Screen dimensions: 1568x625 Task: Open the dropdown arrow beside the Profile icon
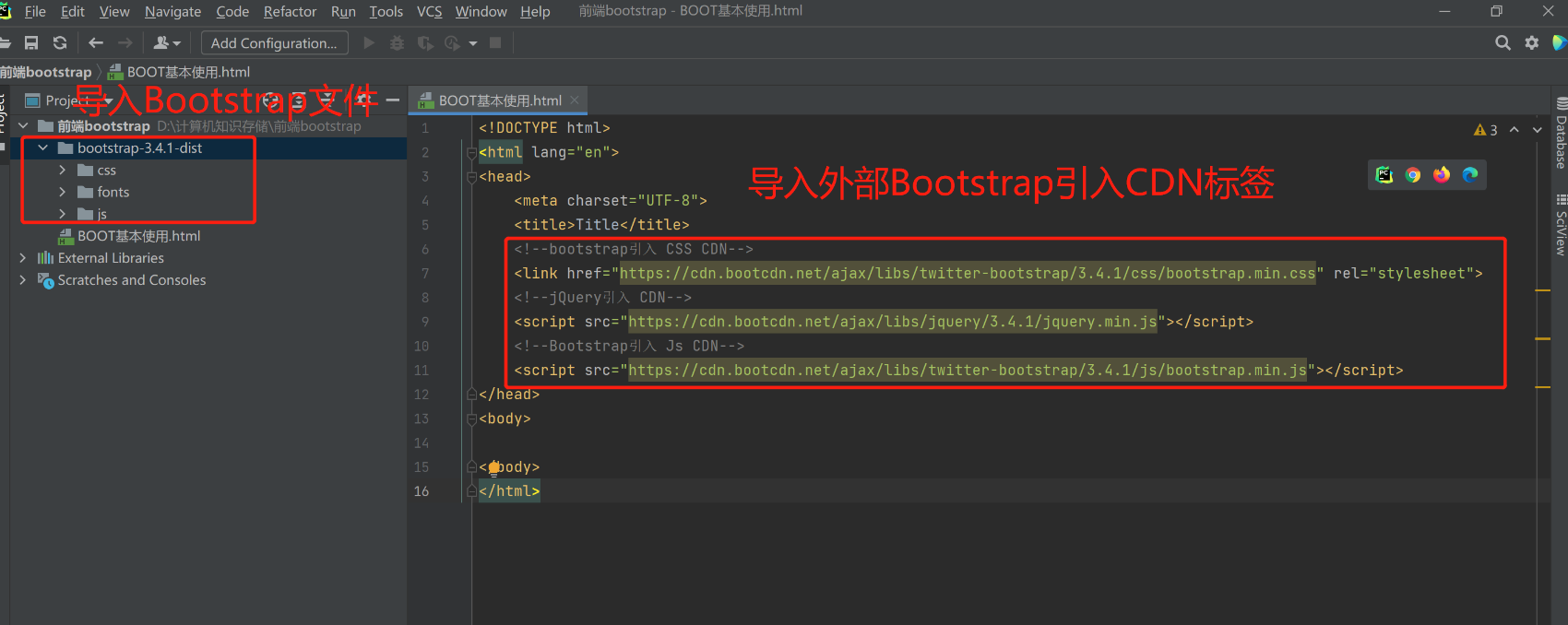473,43
